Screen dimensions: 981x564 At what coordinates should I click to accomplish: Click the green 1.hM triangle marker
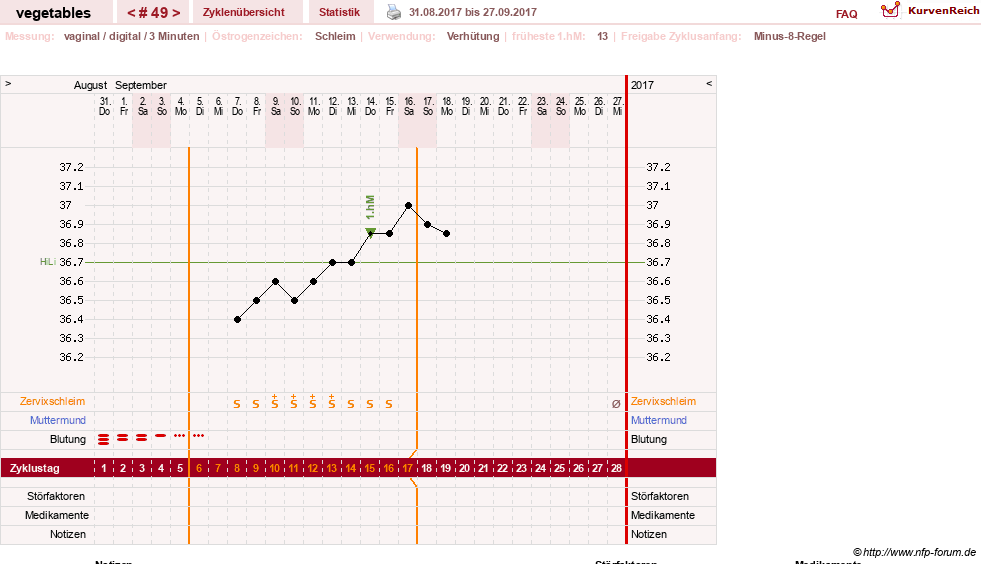(x=370, y=233)
